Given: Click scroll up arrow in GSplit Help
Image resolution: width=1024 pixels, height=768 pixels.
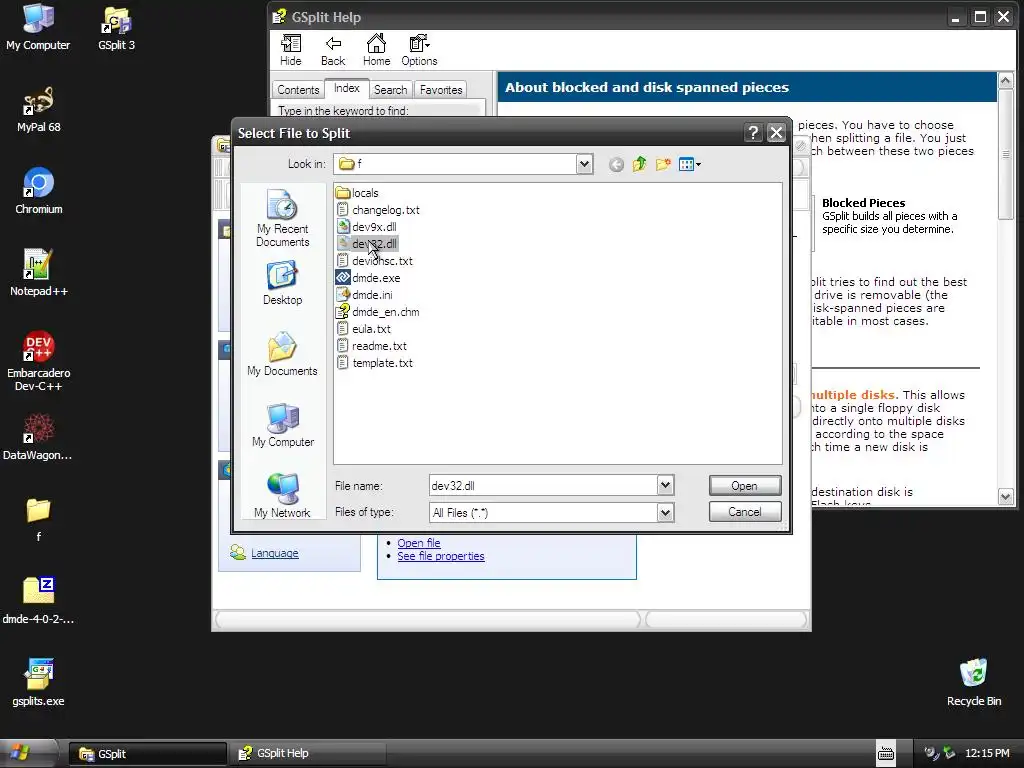Looking at the screenshot, I should pyautogui.click(x=1006, y=81).
